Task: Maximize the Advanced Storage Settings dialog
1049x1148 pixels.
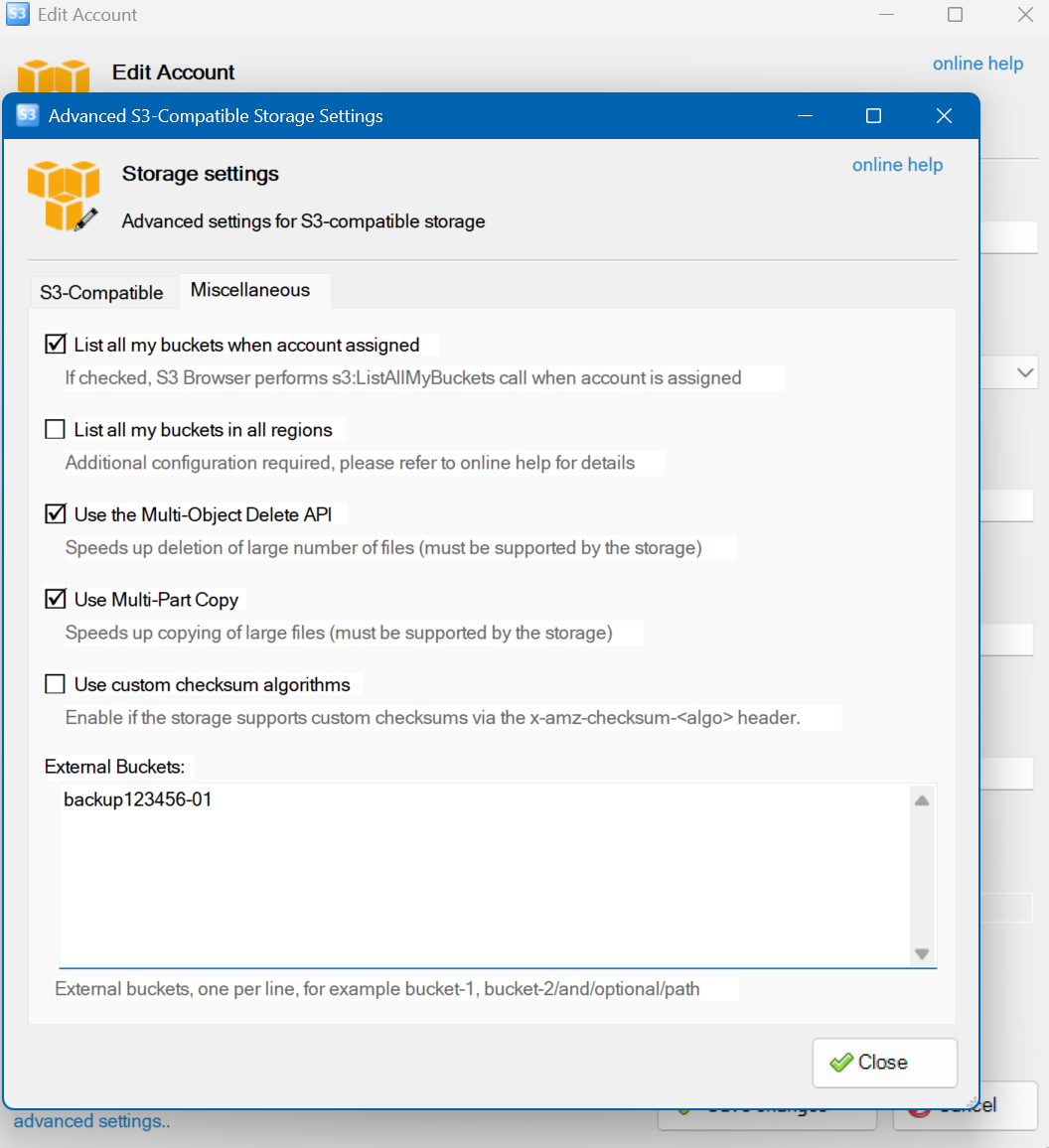Action: pos(873,116)
